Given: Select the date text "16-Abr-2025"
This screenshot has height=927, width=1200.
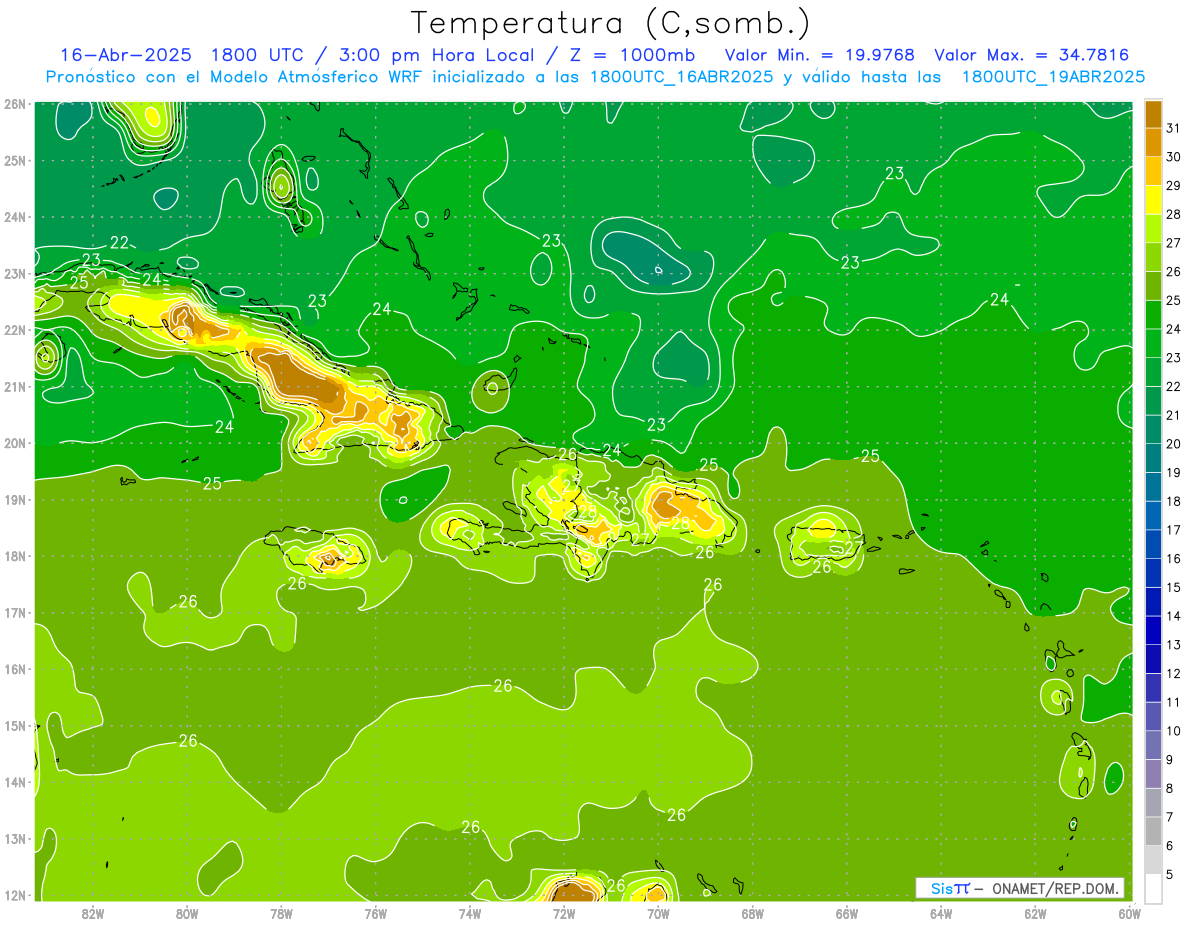Looking at the screenshot, I should pos(126,55).
